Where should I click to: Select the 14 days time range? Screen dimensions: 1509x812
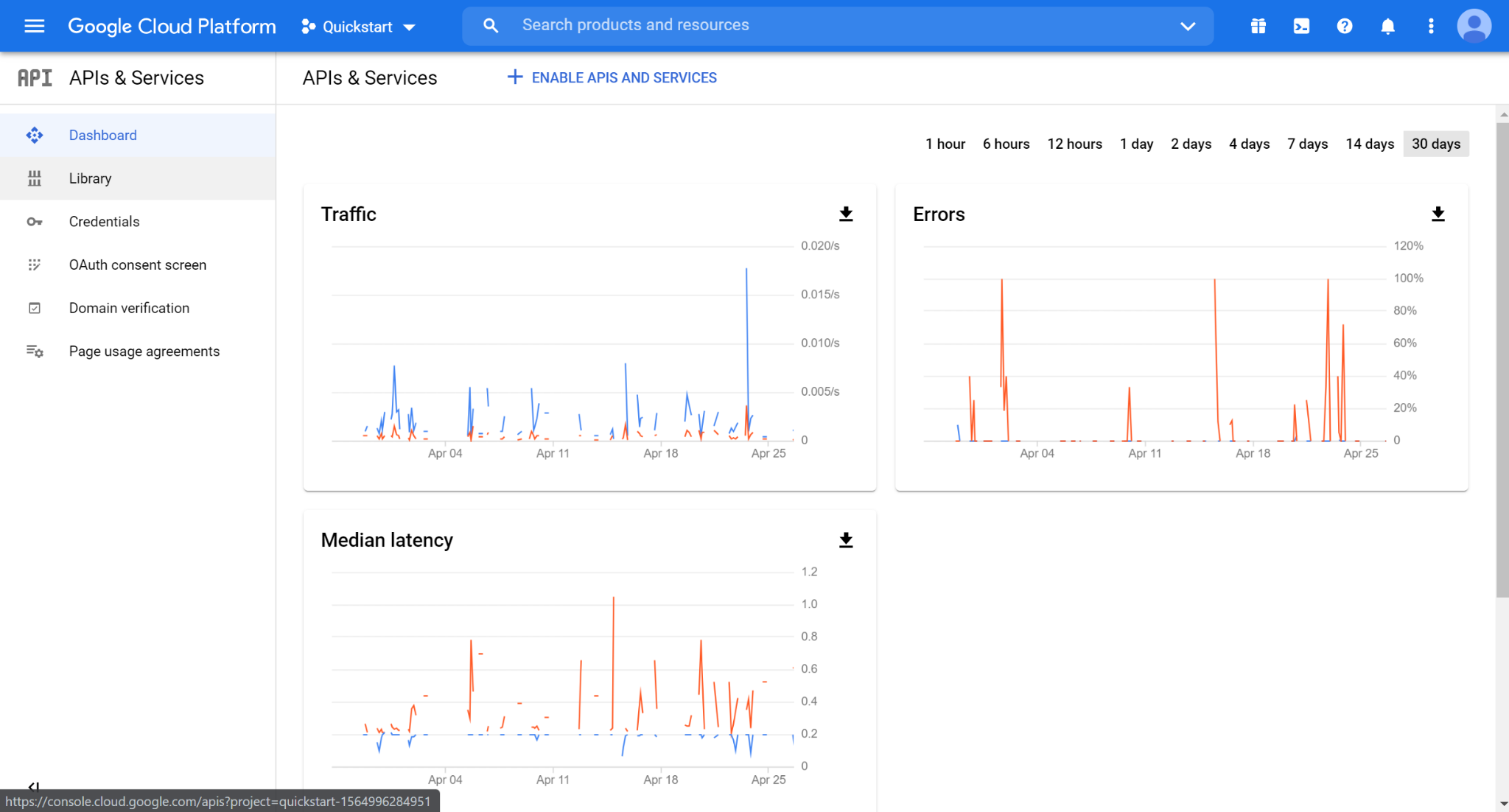tap(1370, 144)
